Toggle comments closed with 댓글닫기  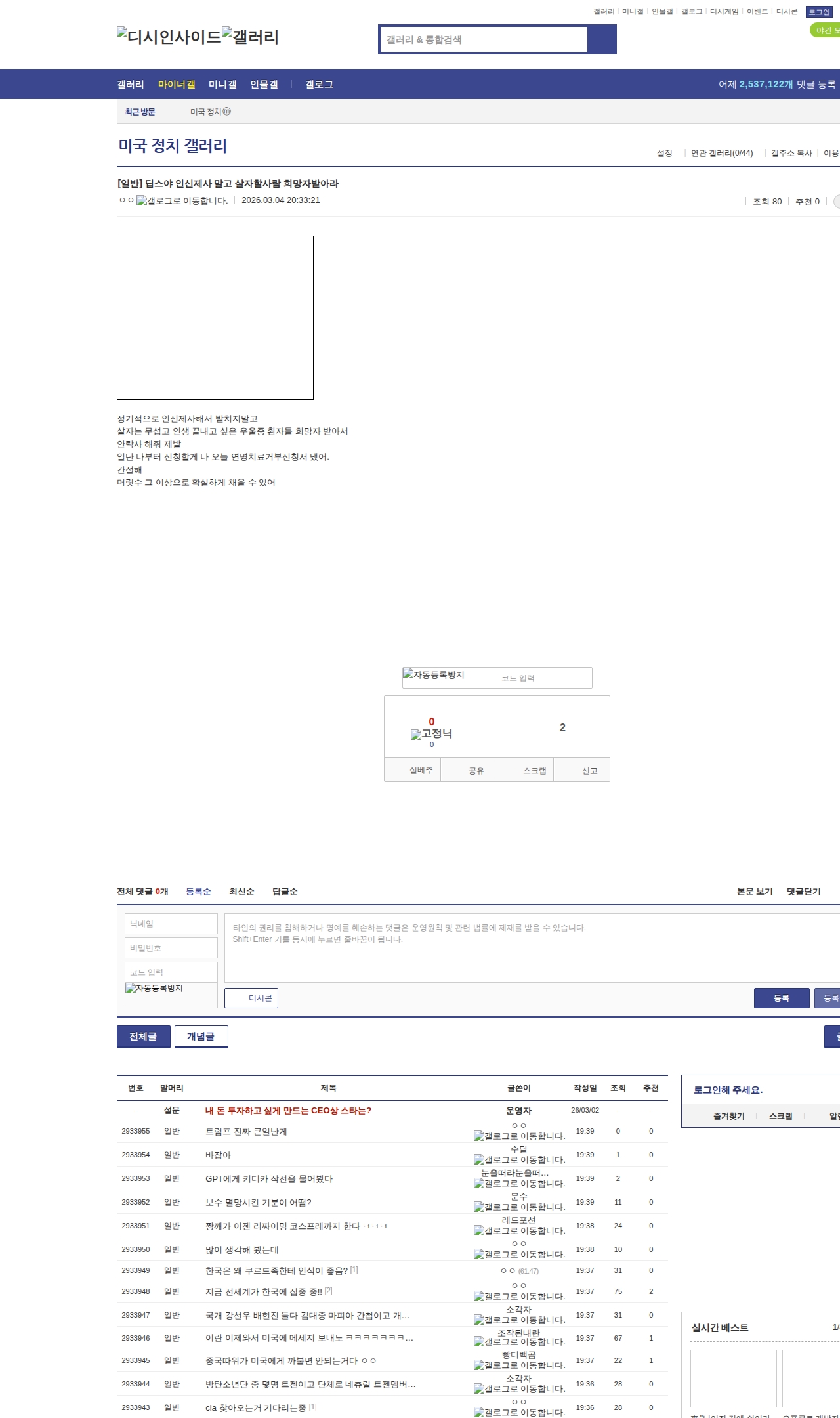pyautogui.click(x=804, y=892)
